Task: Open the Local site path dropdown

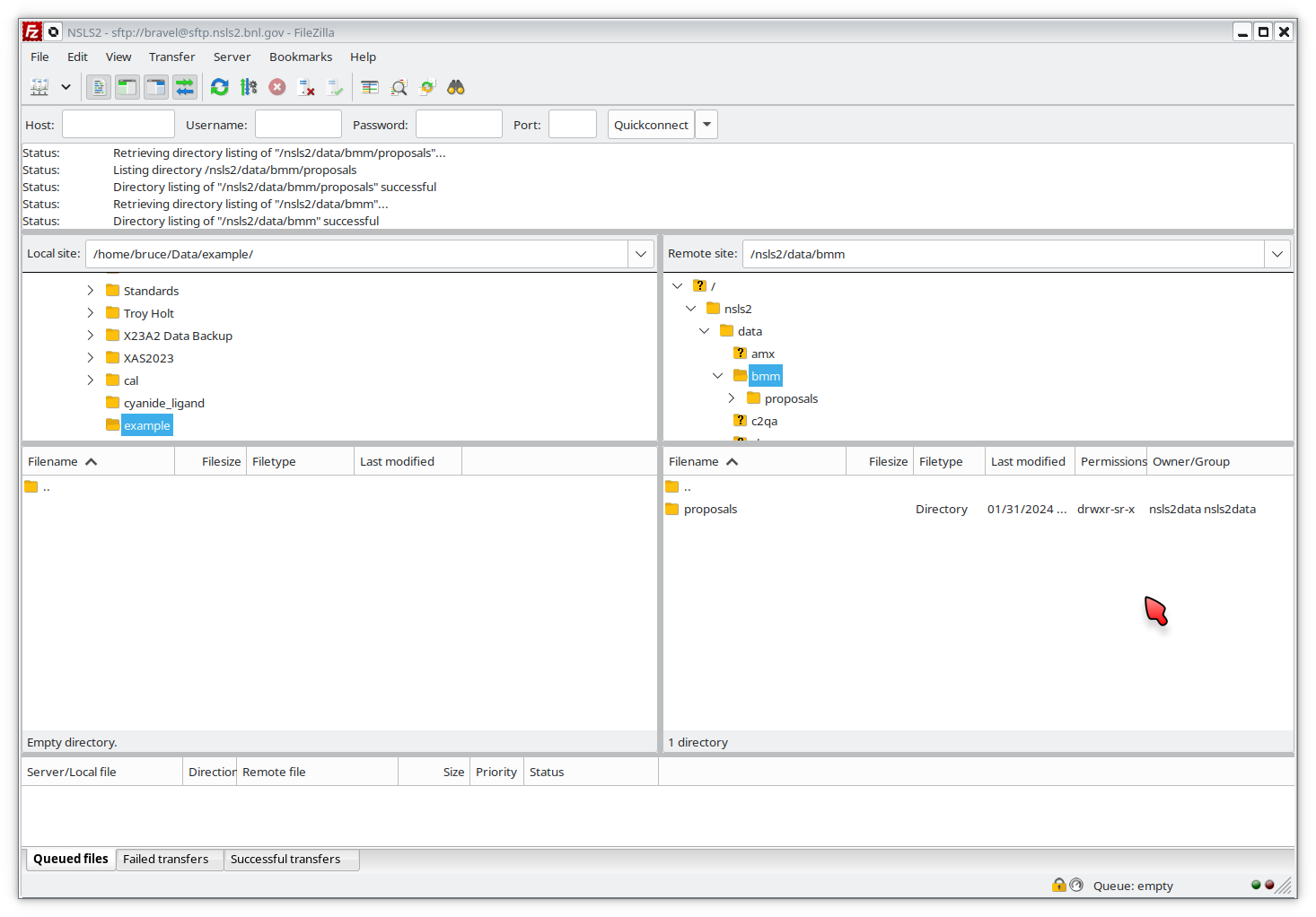Action: (x=641, y=254)
